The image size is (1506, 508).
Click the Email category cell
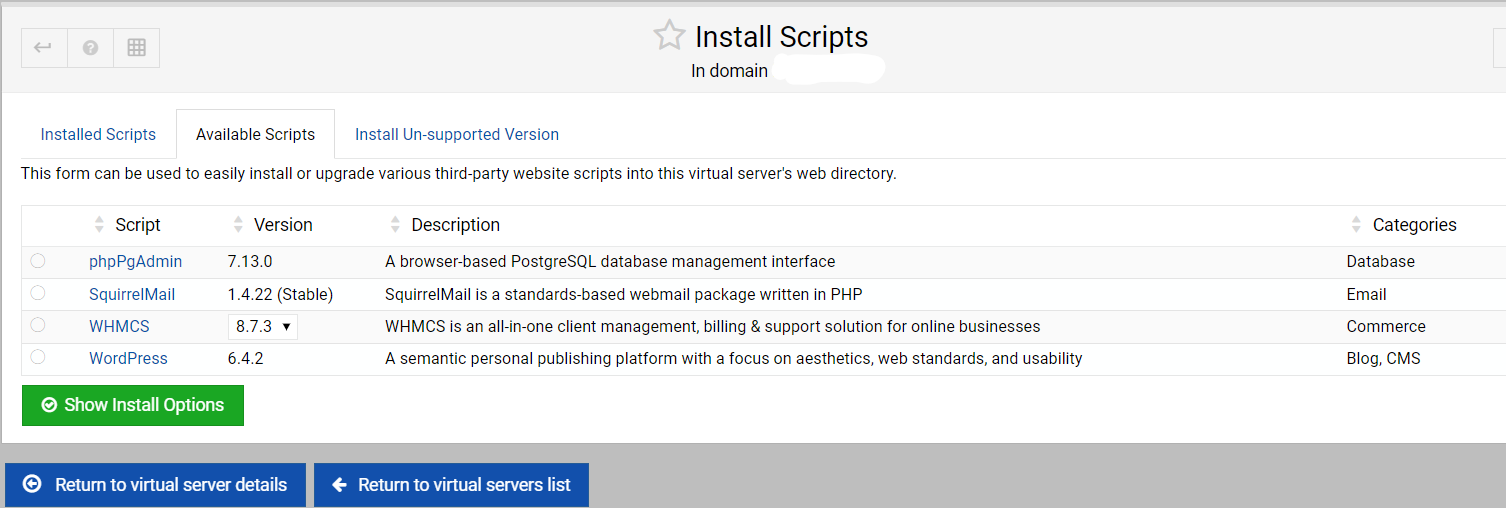click(x=1366, y=294)
